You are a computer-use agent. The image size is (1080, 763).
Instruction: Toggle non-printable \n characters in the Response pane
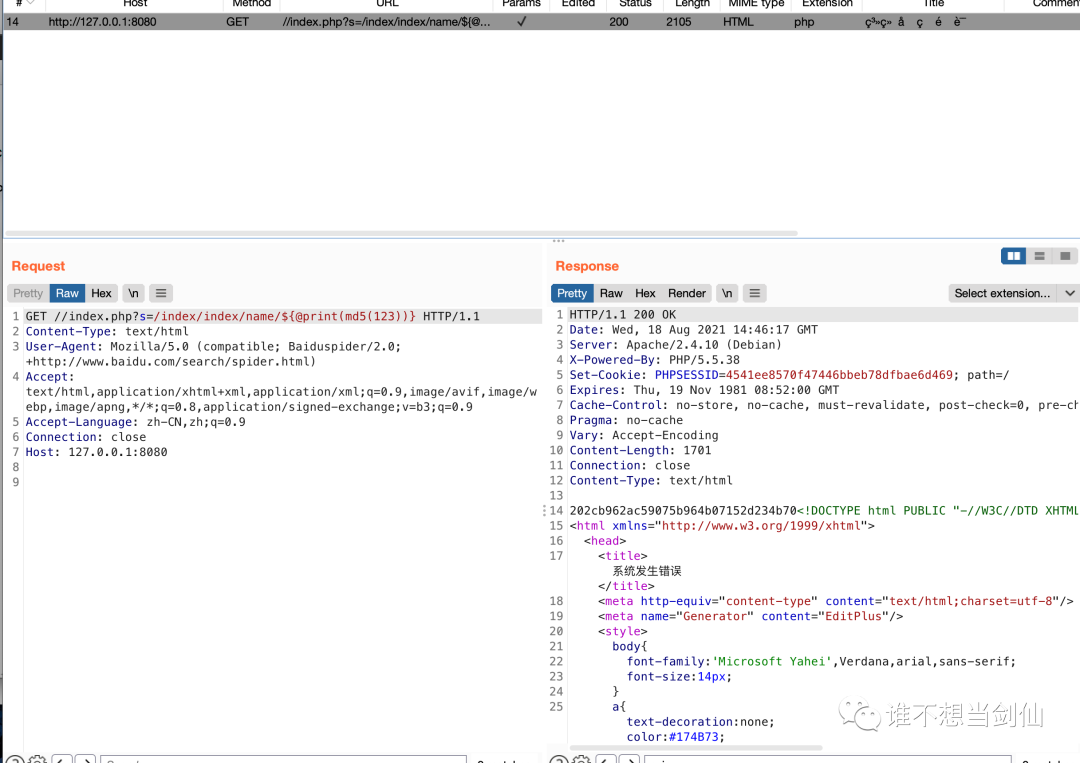point(727,293)
